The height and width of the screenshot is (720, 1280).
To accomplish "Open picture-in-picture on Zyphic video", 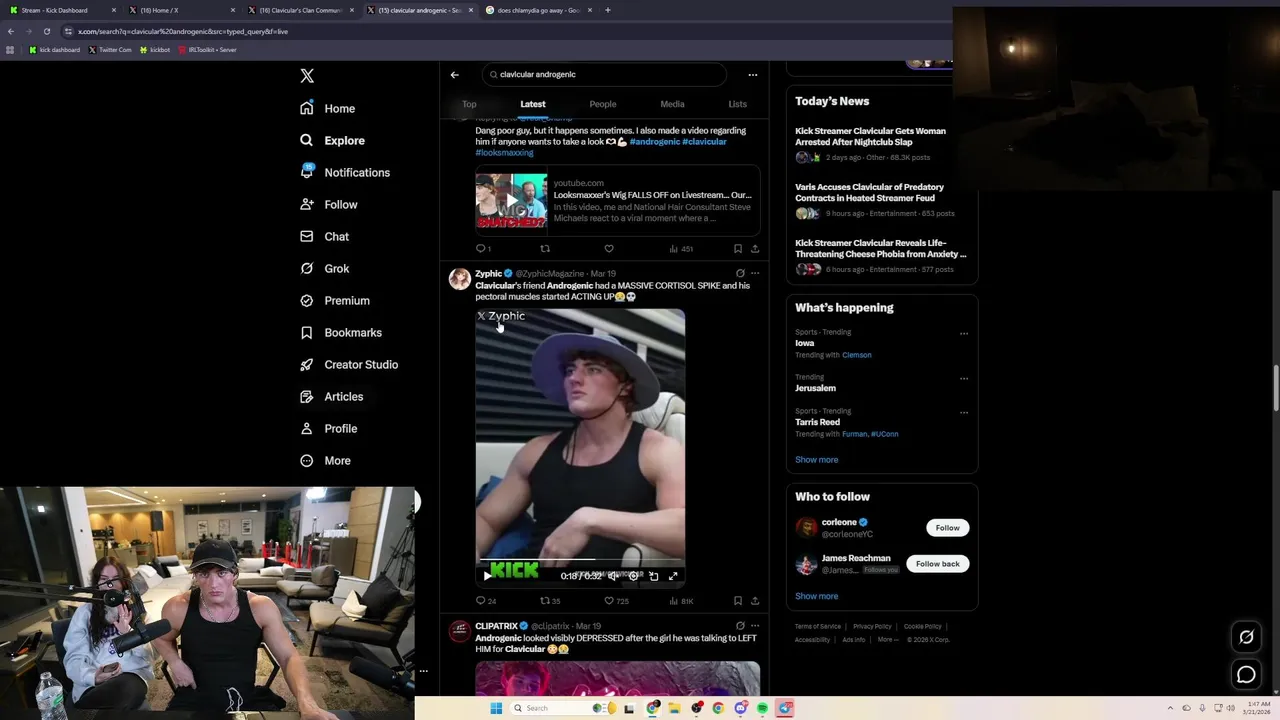I will 653,576.
